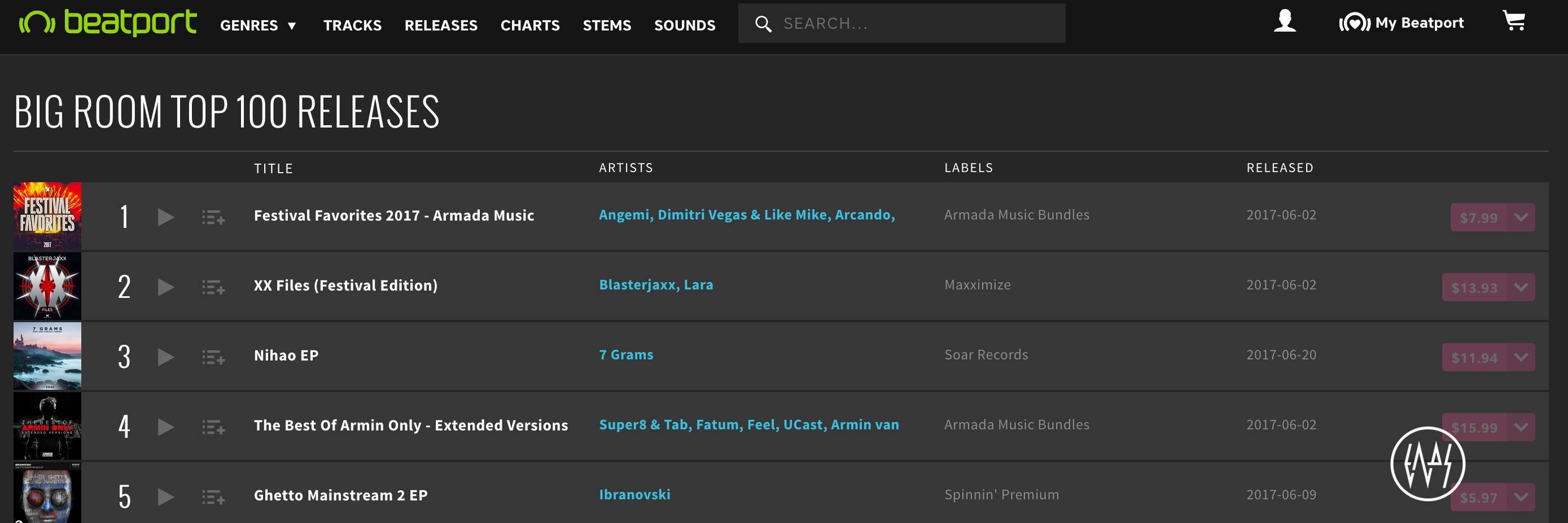Open the user account icon

(1284, 21)
